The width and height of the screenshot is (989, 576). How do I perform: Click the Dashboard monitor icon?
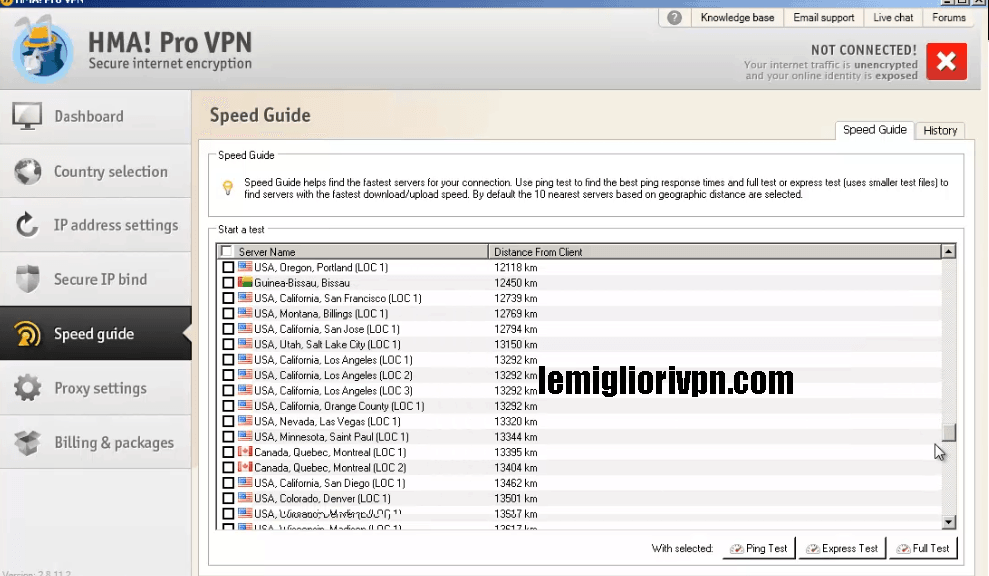pos(27,116)
